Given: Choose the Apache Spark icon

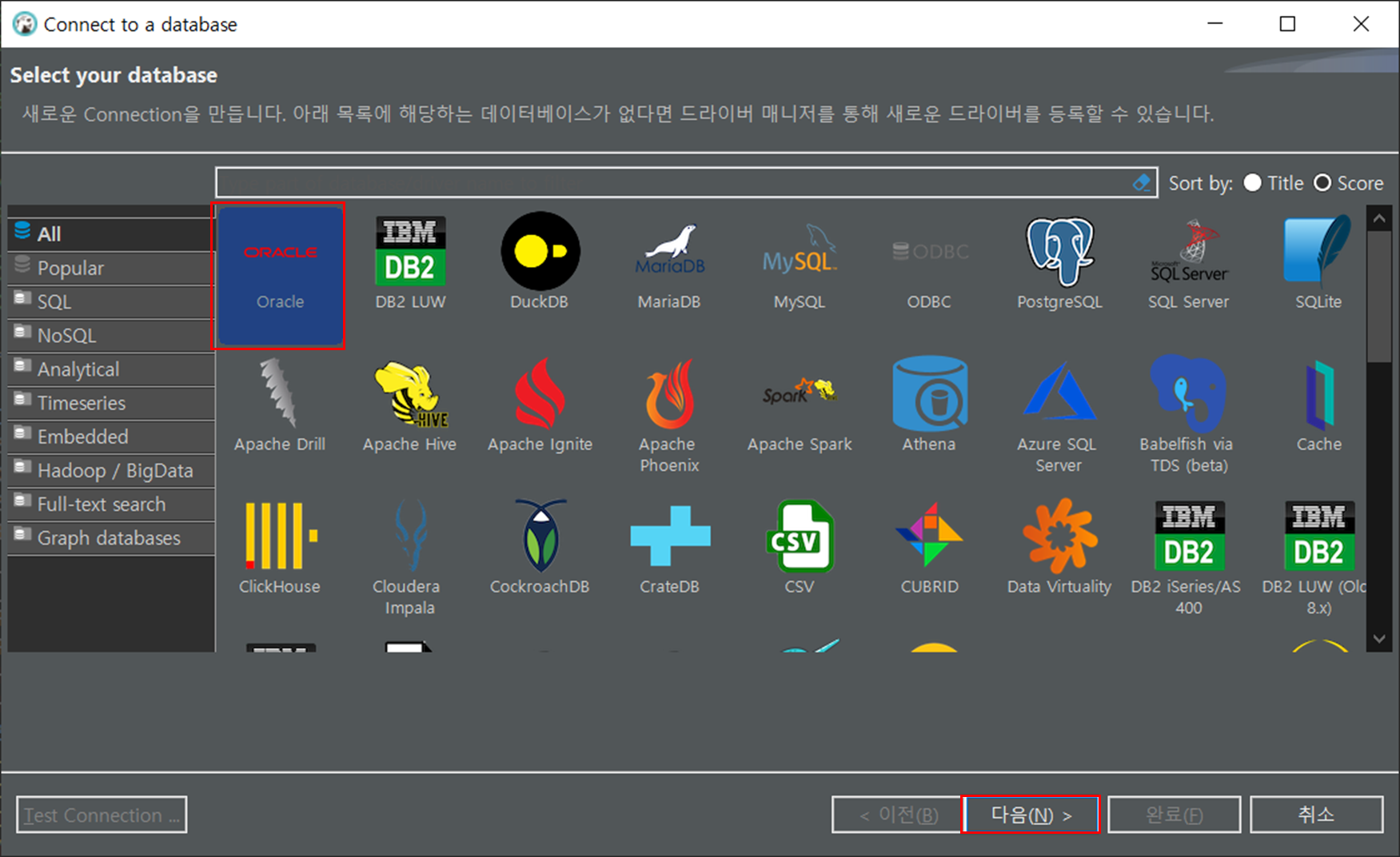Looking at the screenshot, I should point(799,391).
